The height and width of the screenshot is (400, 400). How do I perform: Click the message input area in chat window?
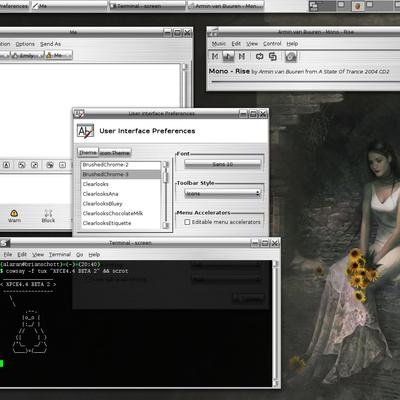click(35, 188)
